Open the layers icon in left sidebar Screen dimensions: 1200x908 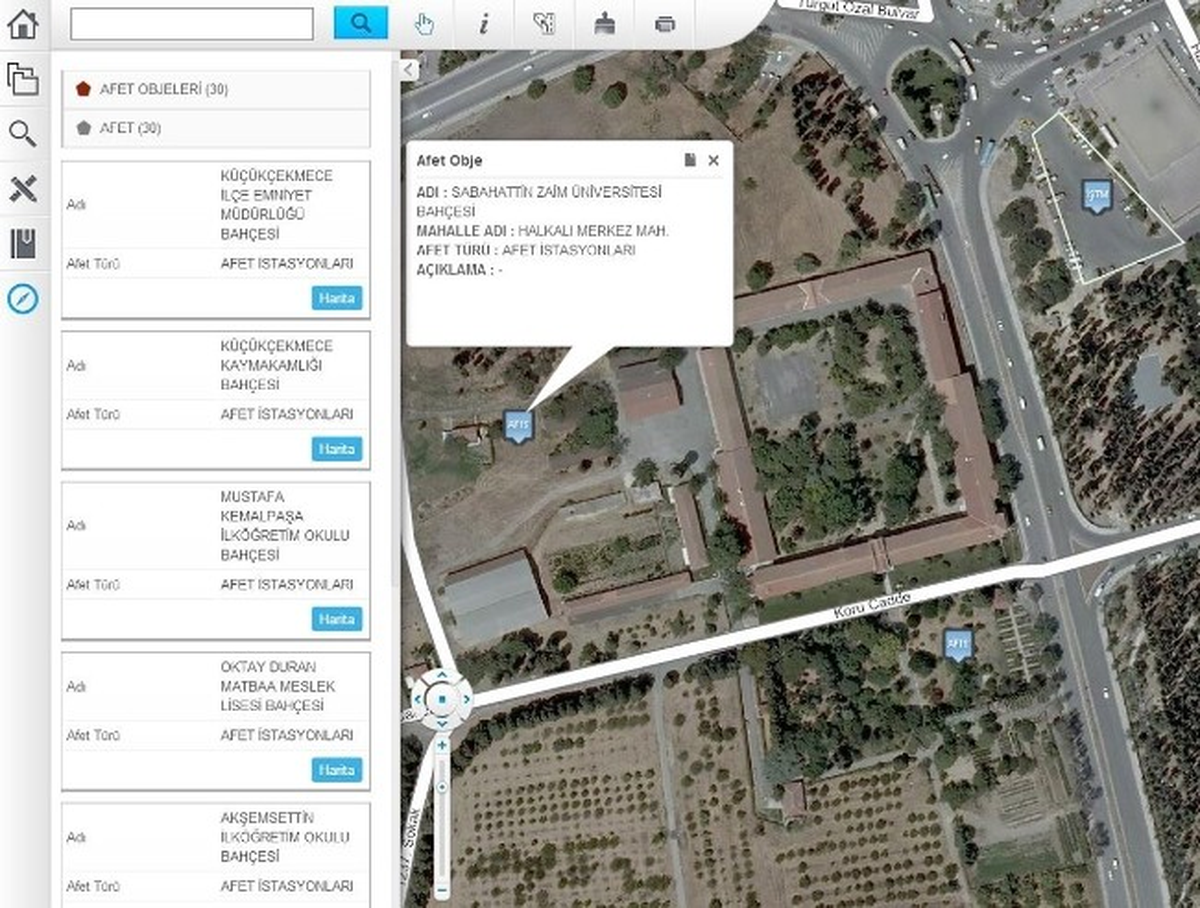coord(22,78)
